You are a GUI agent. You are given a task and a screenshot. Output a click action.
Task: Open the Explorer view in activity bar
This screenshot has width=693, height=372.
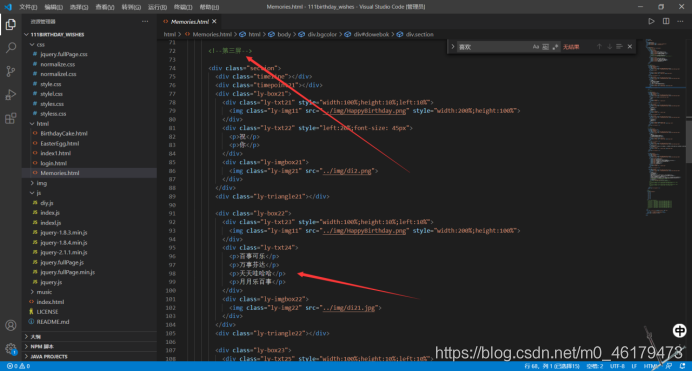point(11,24)
